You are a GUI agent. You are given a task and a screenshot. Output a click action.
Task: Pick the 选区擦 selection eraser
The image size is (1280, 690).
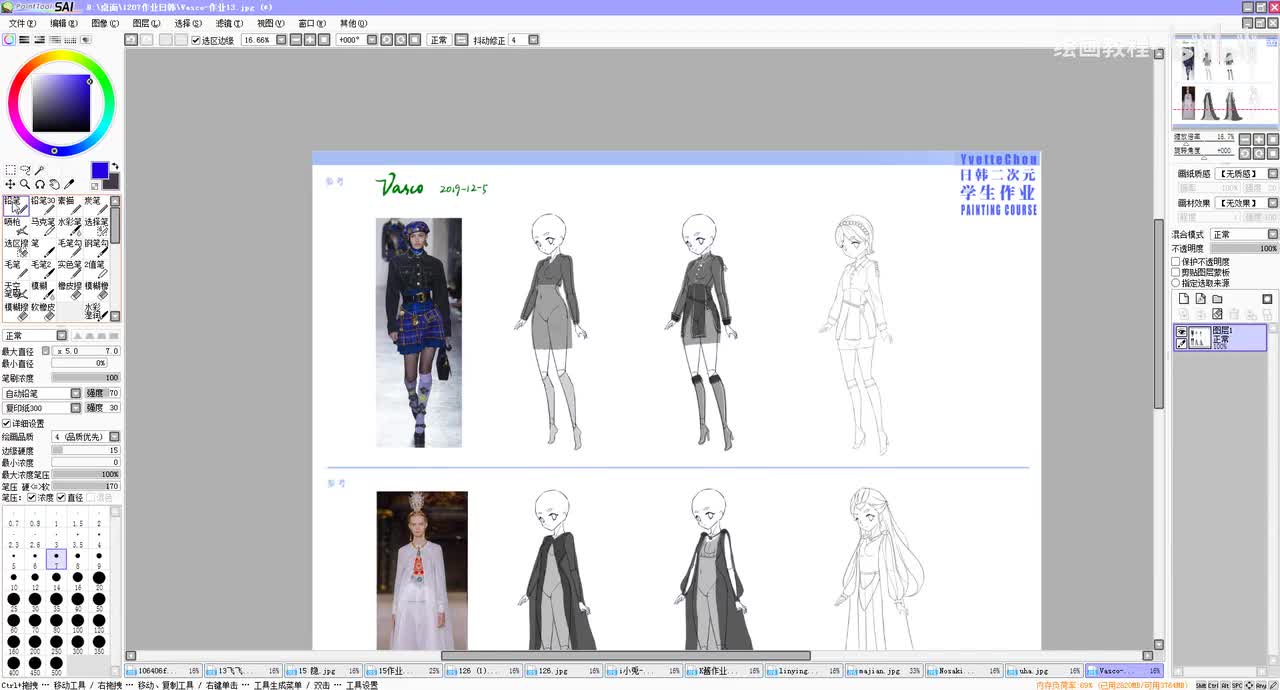click(15, 248)
